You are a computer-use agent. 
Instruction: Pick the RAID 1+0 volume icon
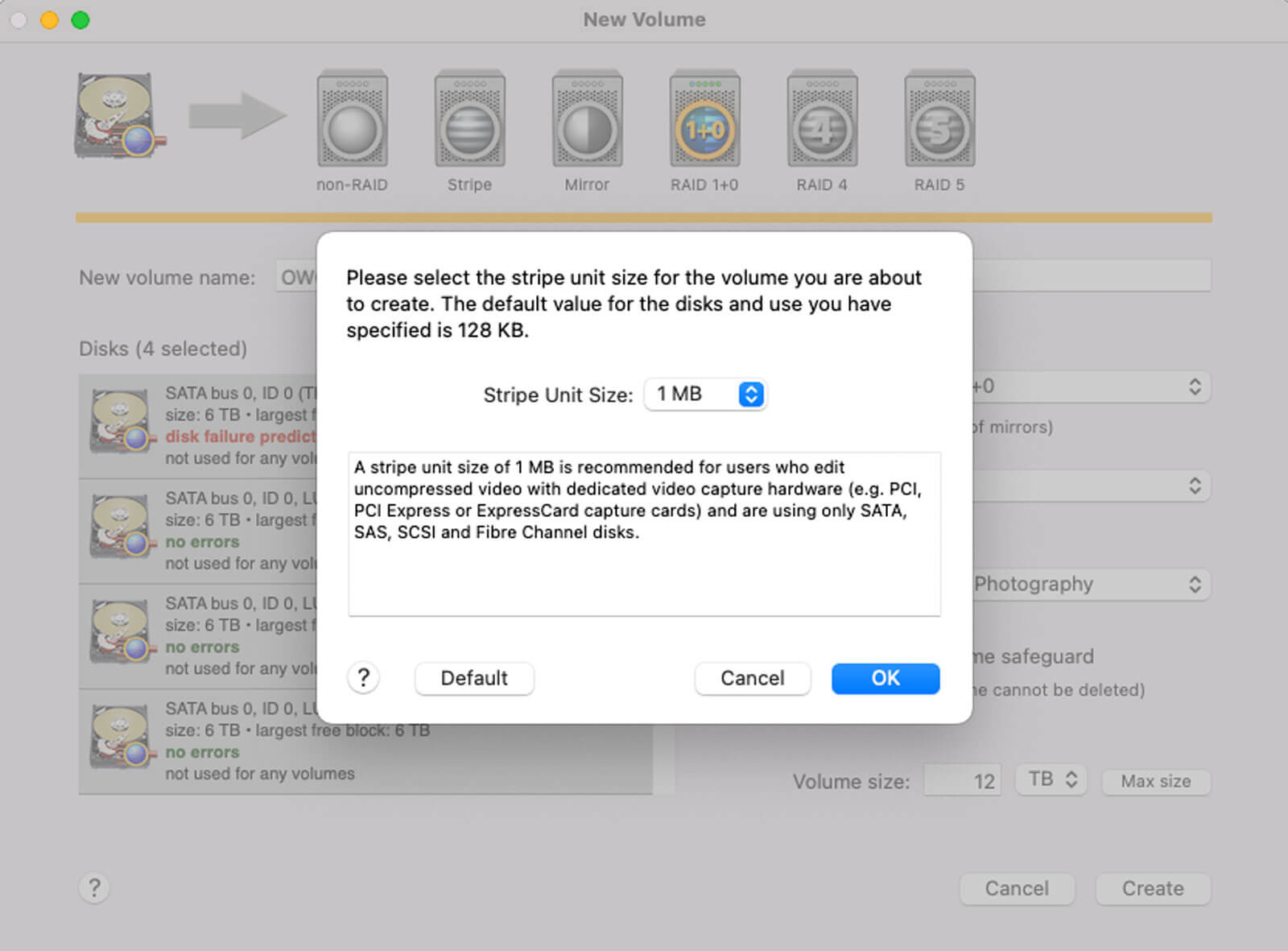pos(704,120)
